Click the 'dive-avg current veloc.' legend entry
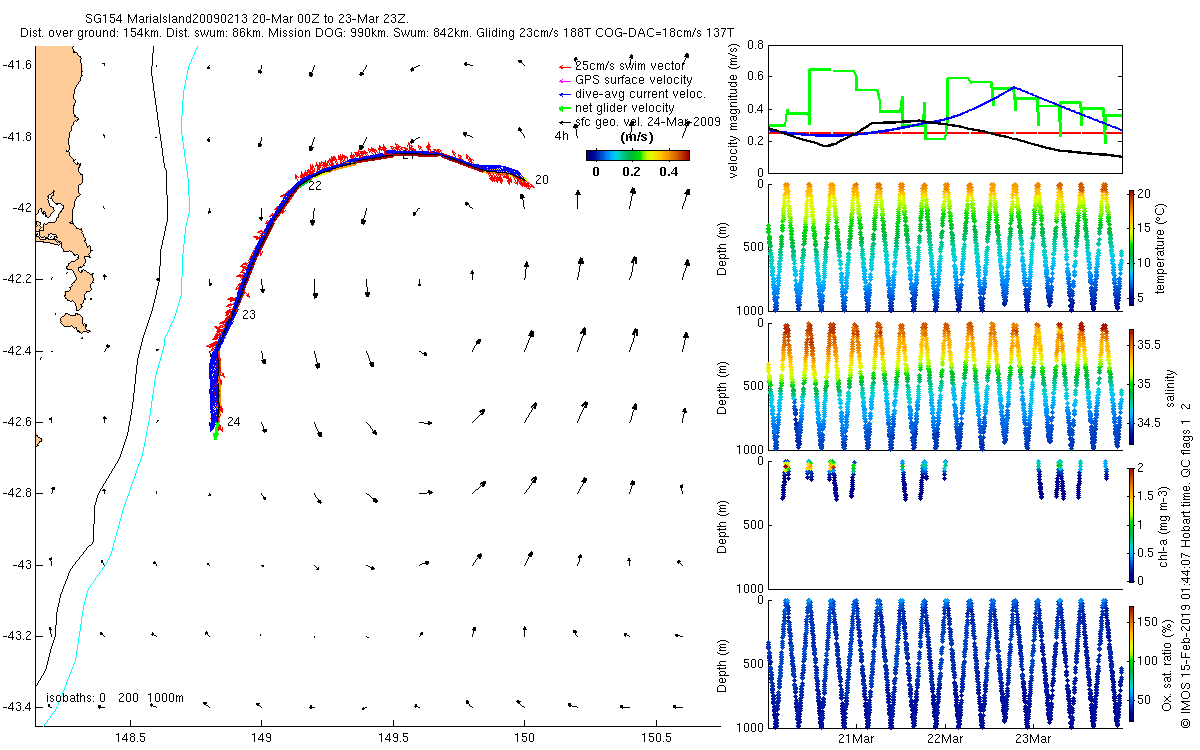Screen dimensions: 1200x750 pos(641,94)
